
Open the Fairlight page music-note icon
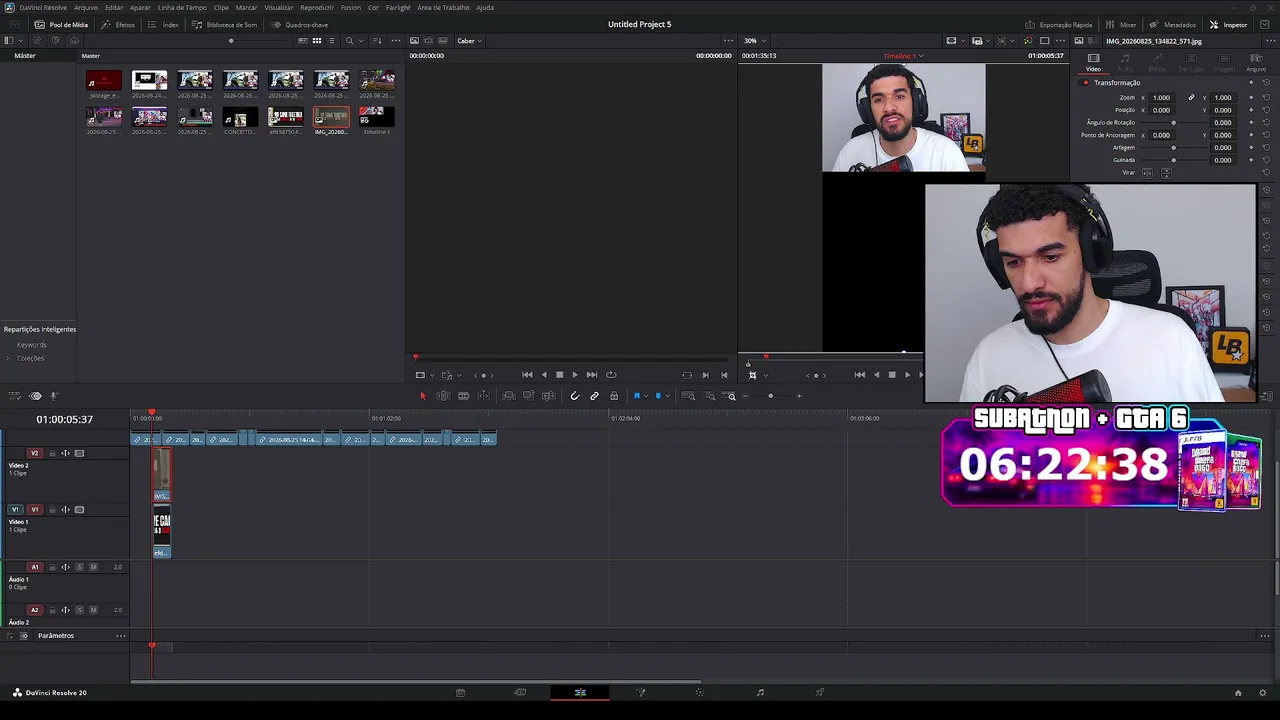coord(760,692)
